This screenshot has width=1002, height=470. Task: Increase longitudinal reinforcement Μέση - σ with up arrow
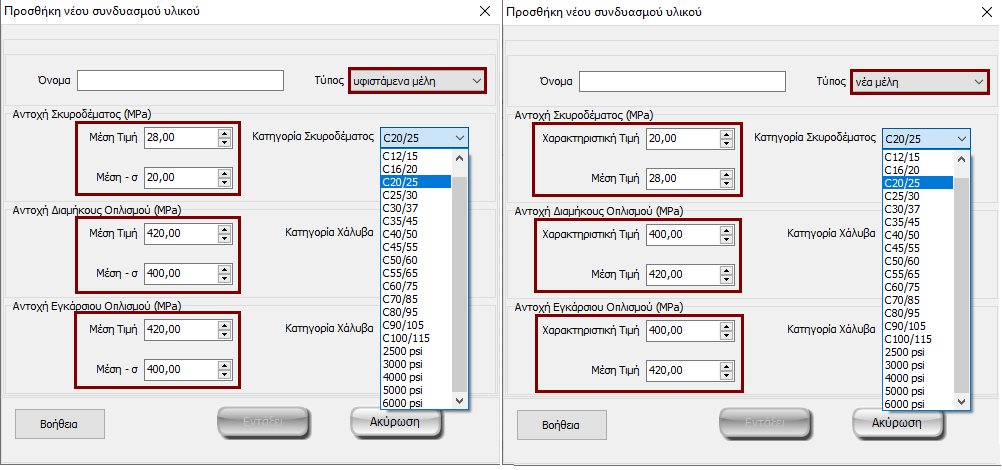click(x=224, y=268)
